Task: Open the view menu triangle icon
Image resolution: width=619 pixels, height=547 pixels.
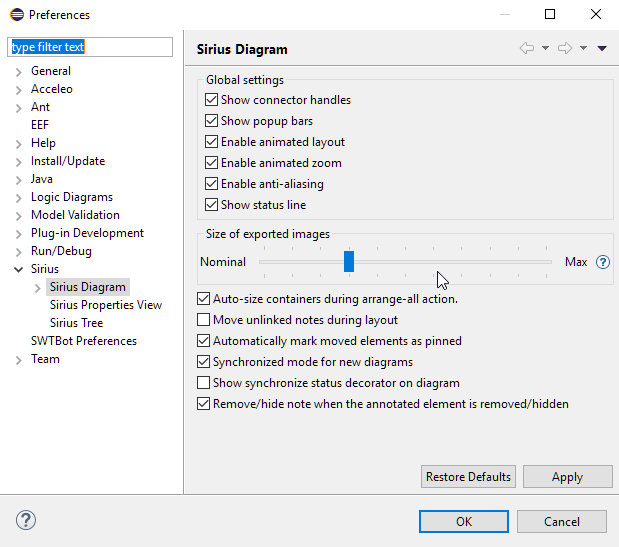Action: tap(602, 48)
